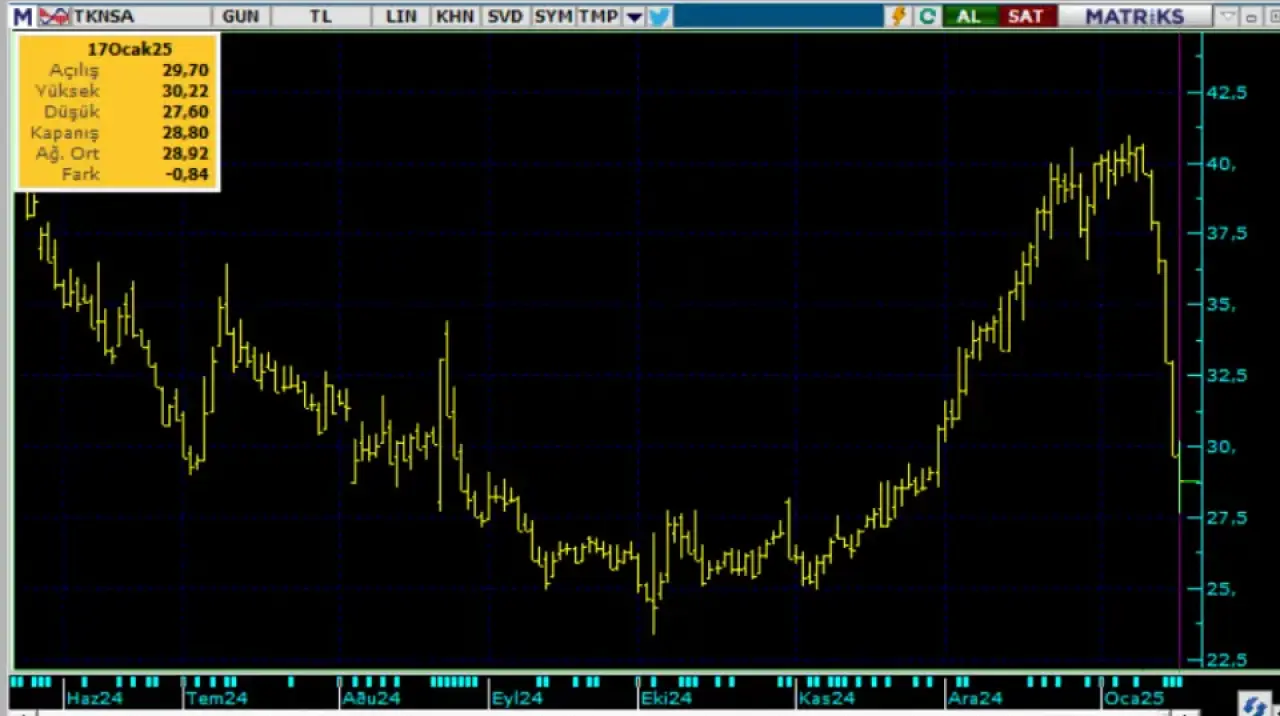Switch currency with the TL button
Screen dimensions: 1280x716
click(320, 16)
